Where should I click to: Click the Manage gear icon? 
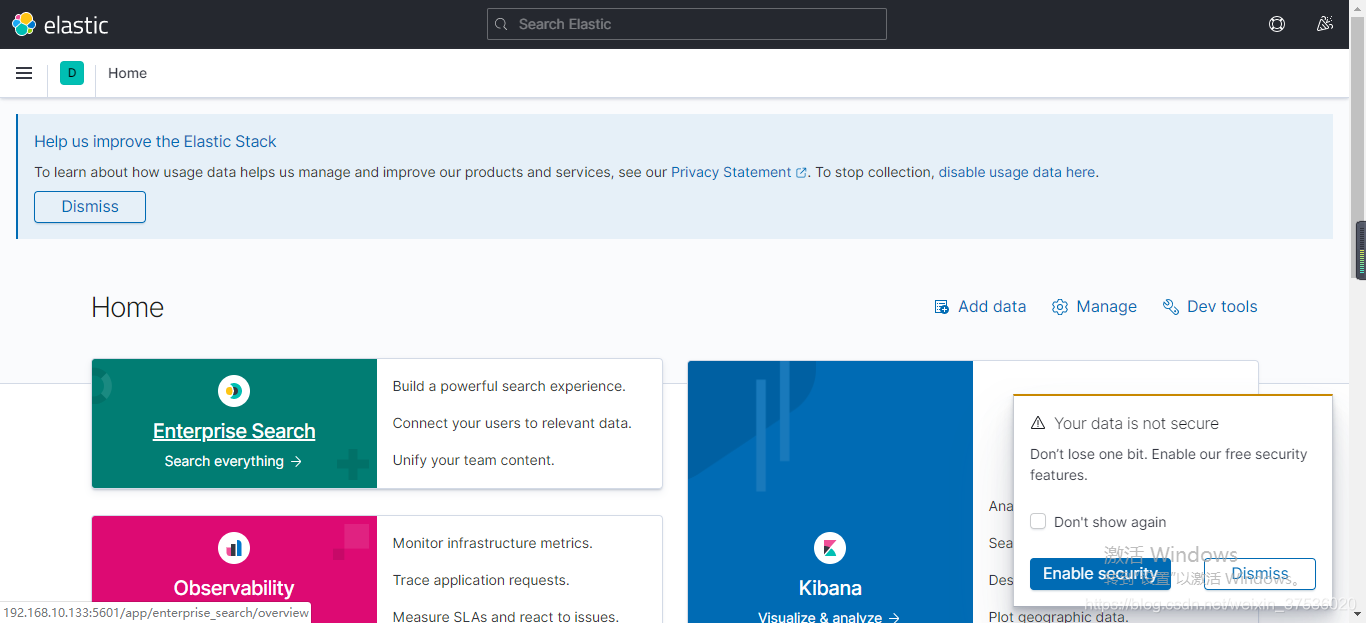tap(1060, 307)
